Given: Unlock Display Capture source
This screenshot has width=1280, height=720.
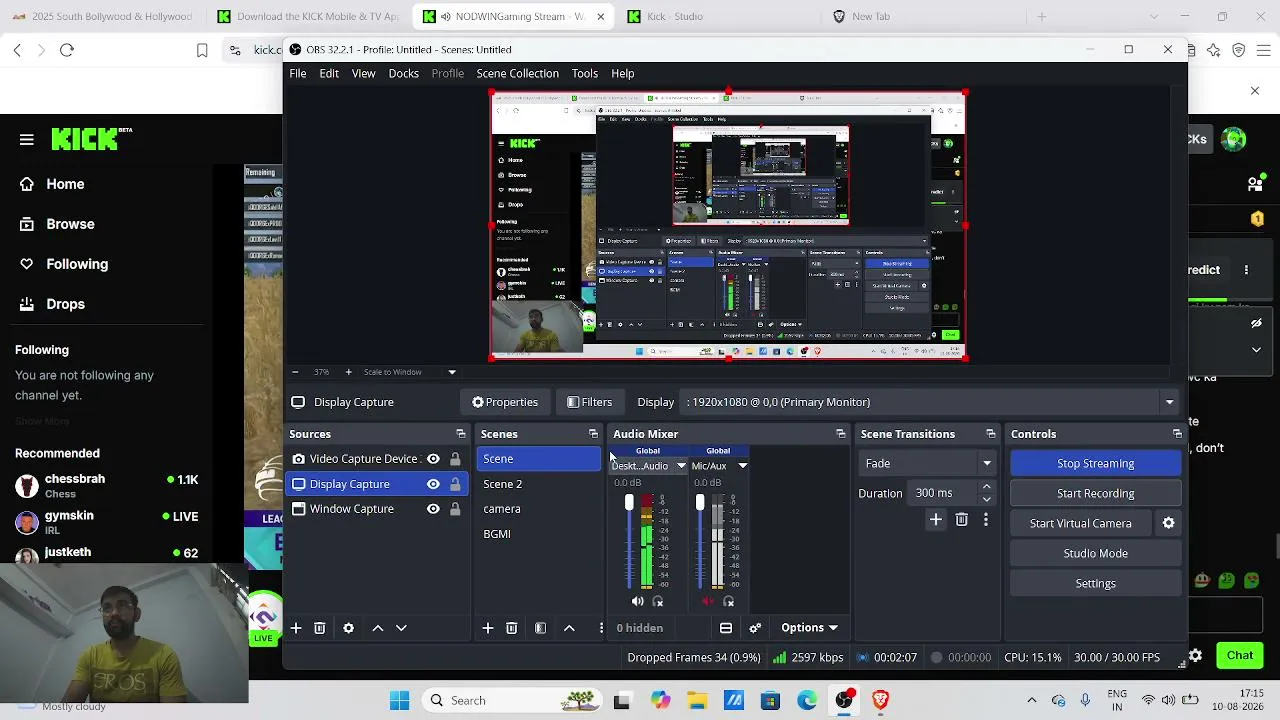Looking at the screenshot, I should pyautogui.click(x=455, y=484).
